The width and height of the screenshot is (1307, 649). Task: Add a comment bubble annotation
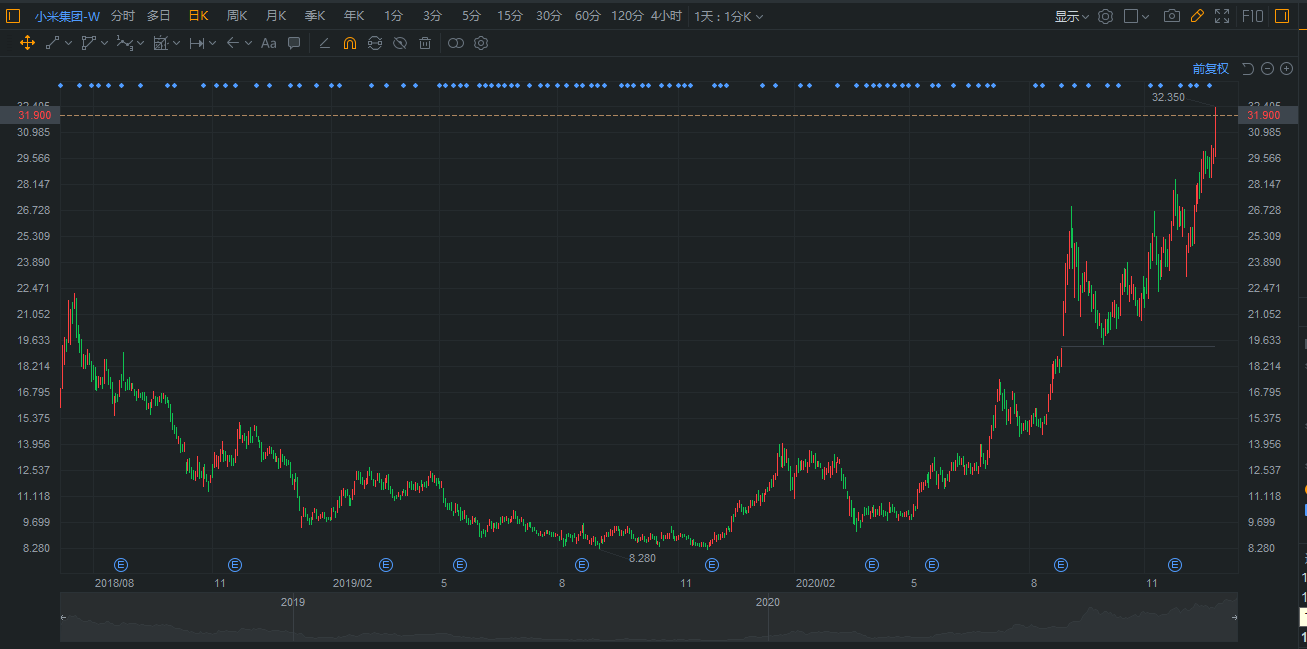[294, 43]
